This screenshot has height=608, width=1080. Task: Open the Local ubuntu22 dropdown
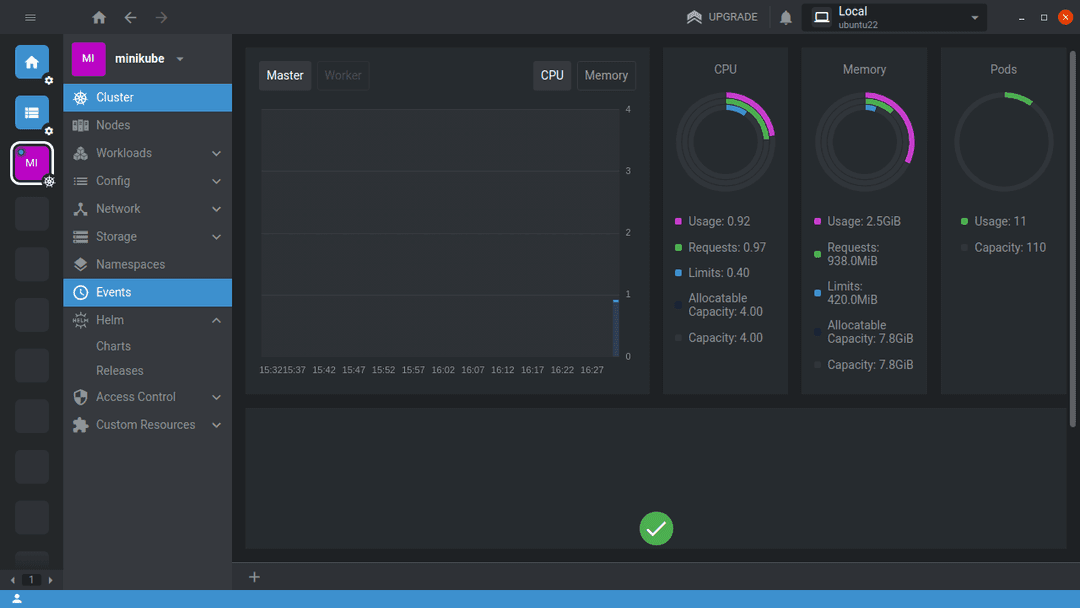tap(894, 18)
